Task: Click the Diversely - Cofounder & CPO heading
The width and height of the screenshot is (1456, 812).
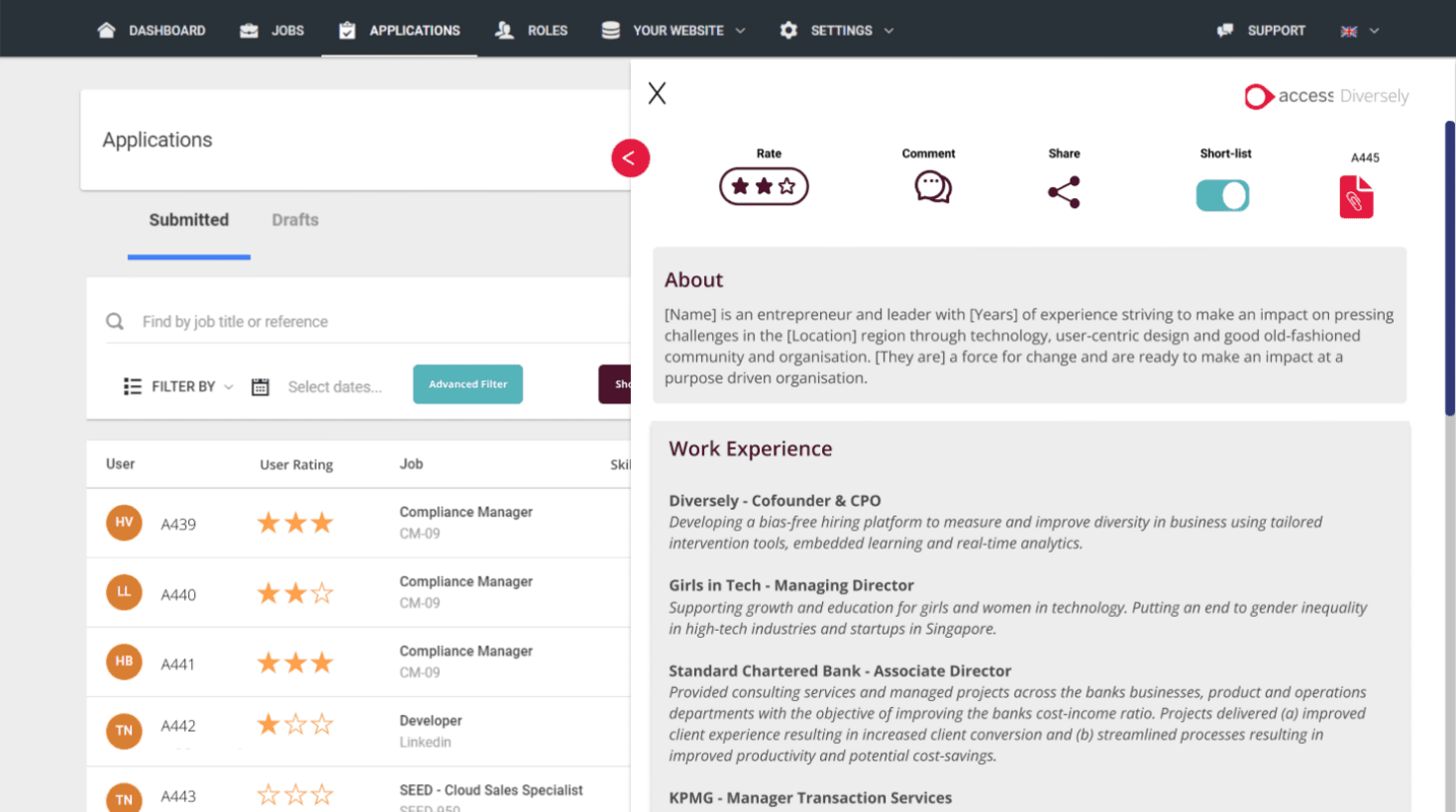Action: tap(775, 501)
